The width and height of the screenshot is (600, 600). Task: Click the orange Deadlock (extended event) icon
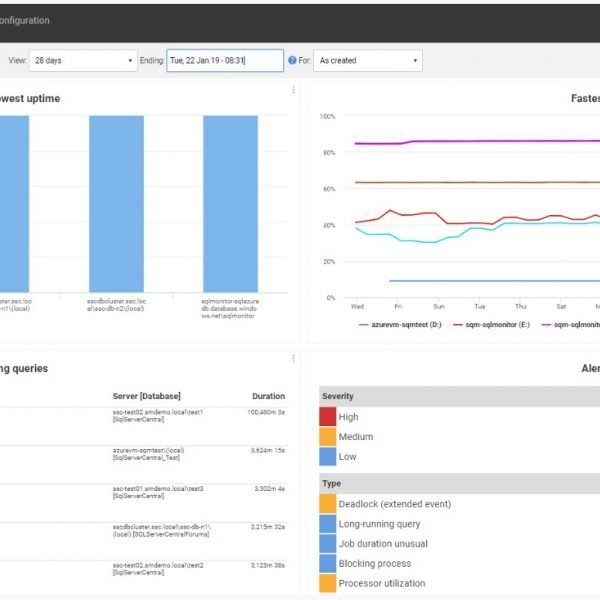pos(328,504)
